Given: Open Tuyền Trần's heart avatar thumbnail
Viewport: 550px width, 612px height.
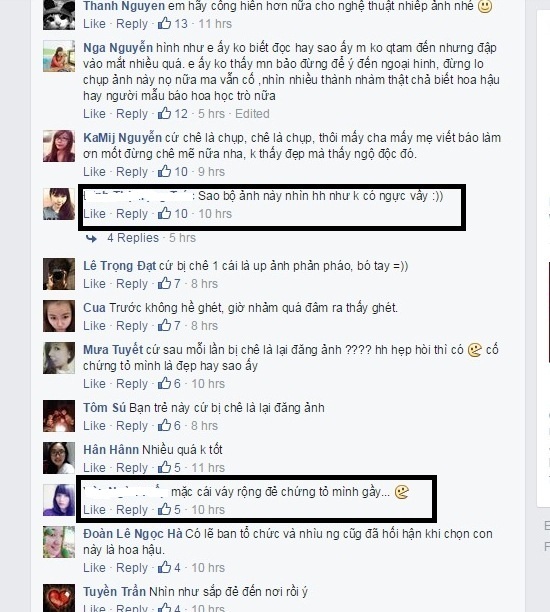Looking at the screenshot, I should (x=59, y=598).
